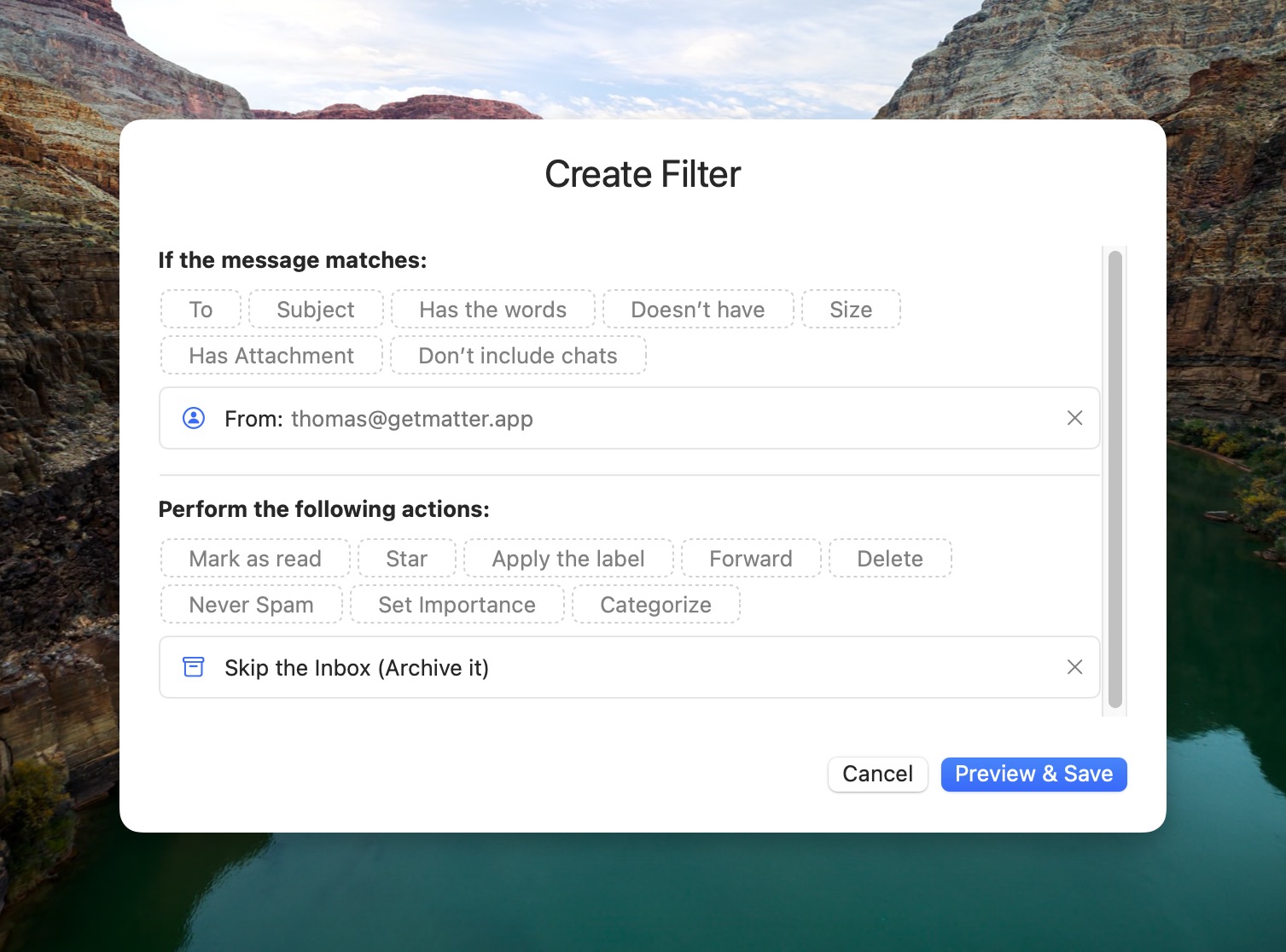Select the Skip the Inbox (Archive it) row
The width and height of the screenshot is (1286, 952).
coord(630,667)
